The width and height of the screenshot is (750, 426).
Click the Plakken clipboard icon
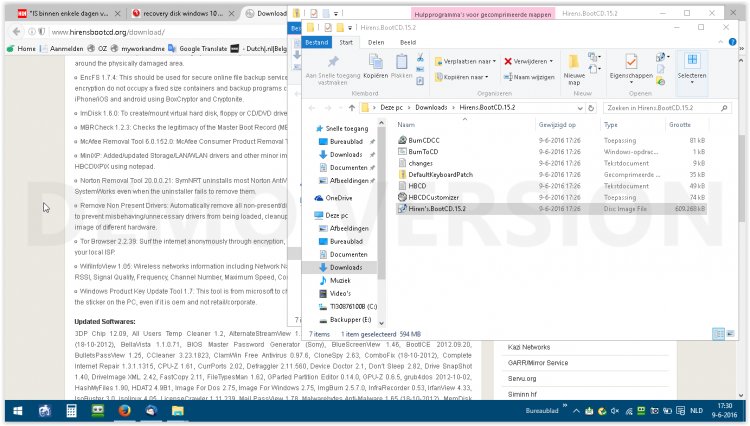pos(402,62)
